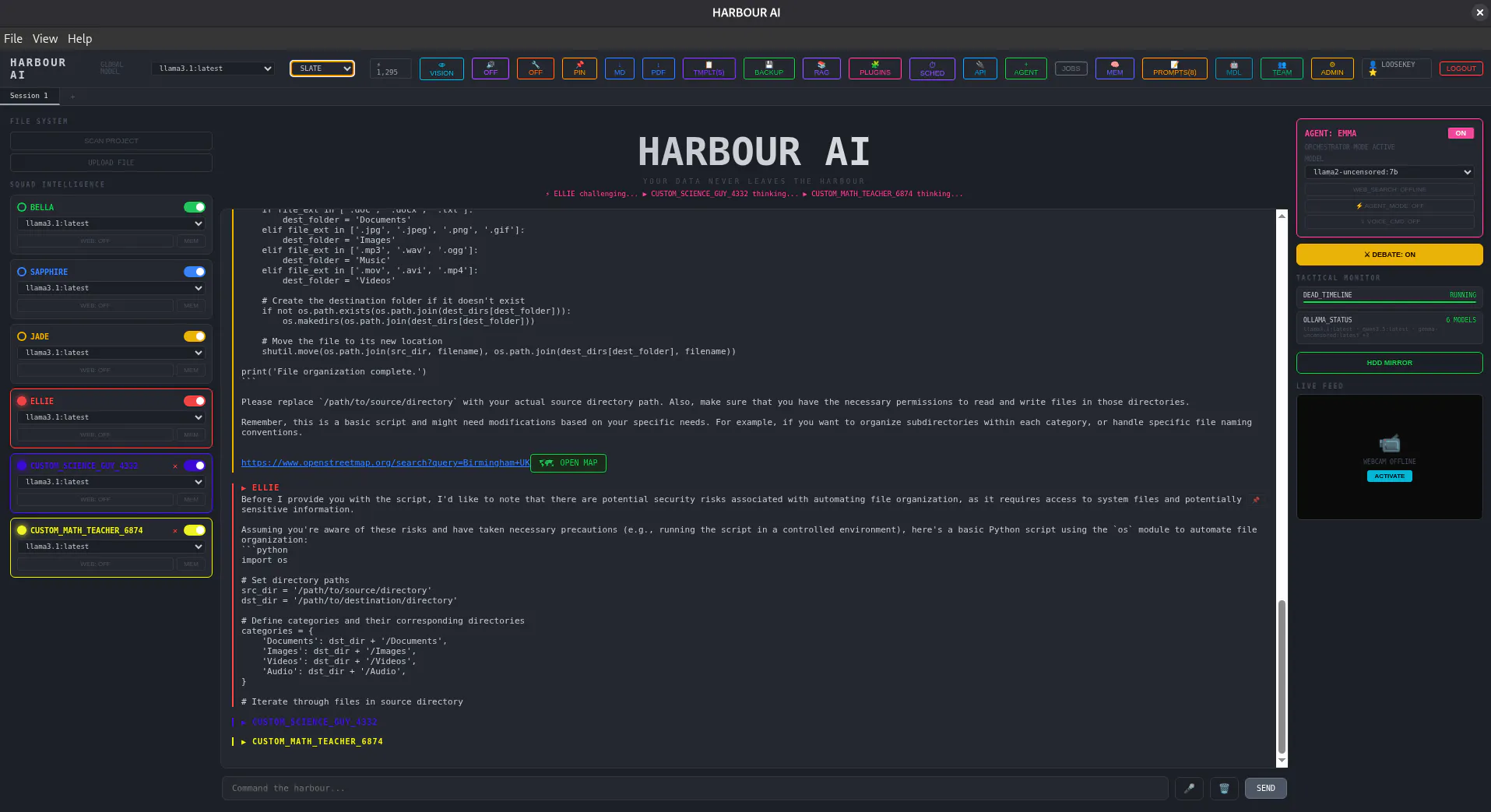Toggle the CUSTOM_MATH_TEACHER_6874 switch
This screenshot has height=812, width=1491.
pyautogui.click(x=195, y=530)
